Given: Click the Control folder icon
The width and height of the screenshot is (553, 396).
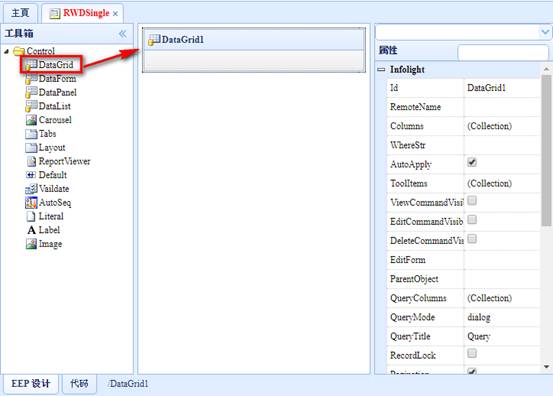Looking at the screenshot, I should 19,51.
